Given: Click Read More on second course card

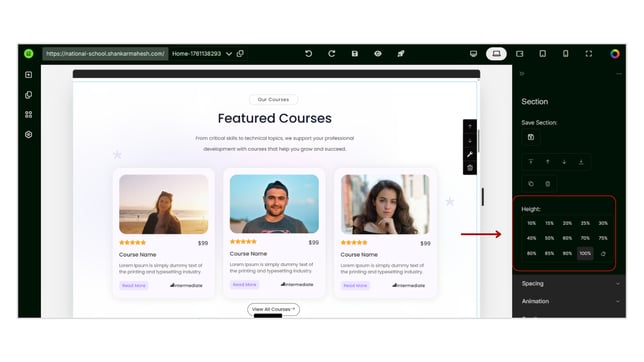Looking at the screenshot, I should click(244, 285).
